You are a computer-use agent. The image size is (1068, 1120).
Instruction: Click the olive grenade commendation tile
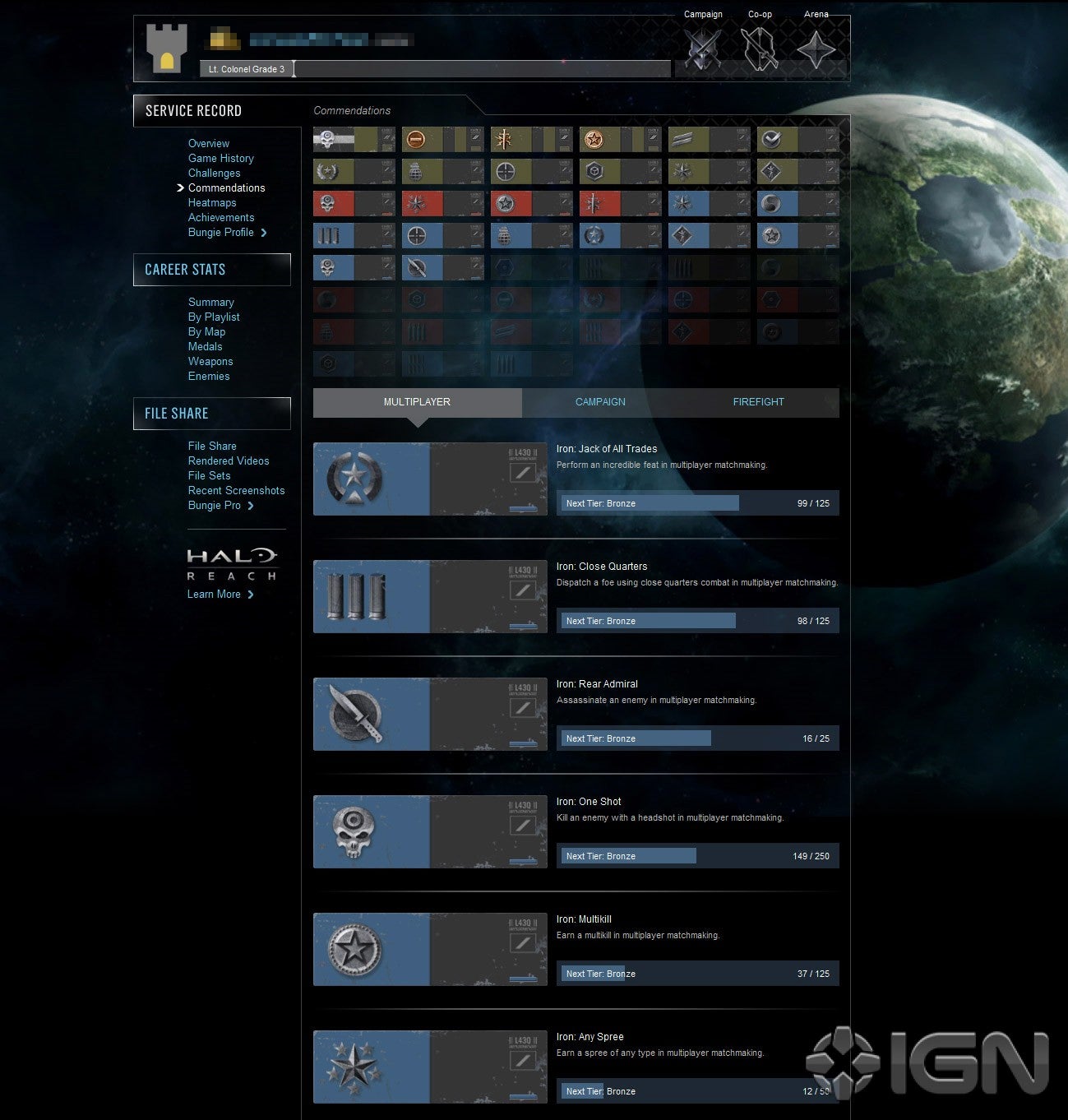tap(443, 172)
